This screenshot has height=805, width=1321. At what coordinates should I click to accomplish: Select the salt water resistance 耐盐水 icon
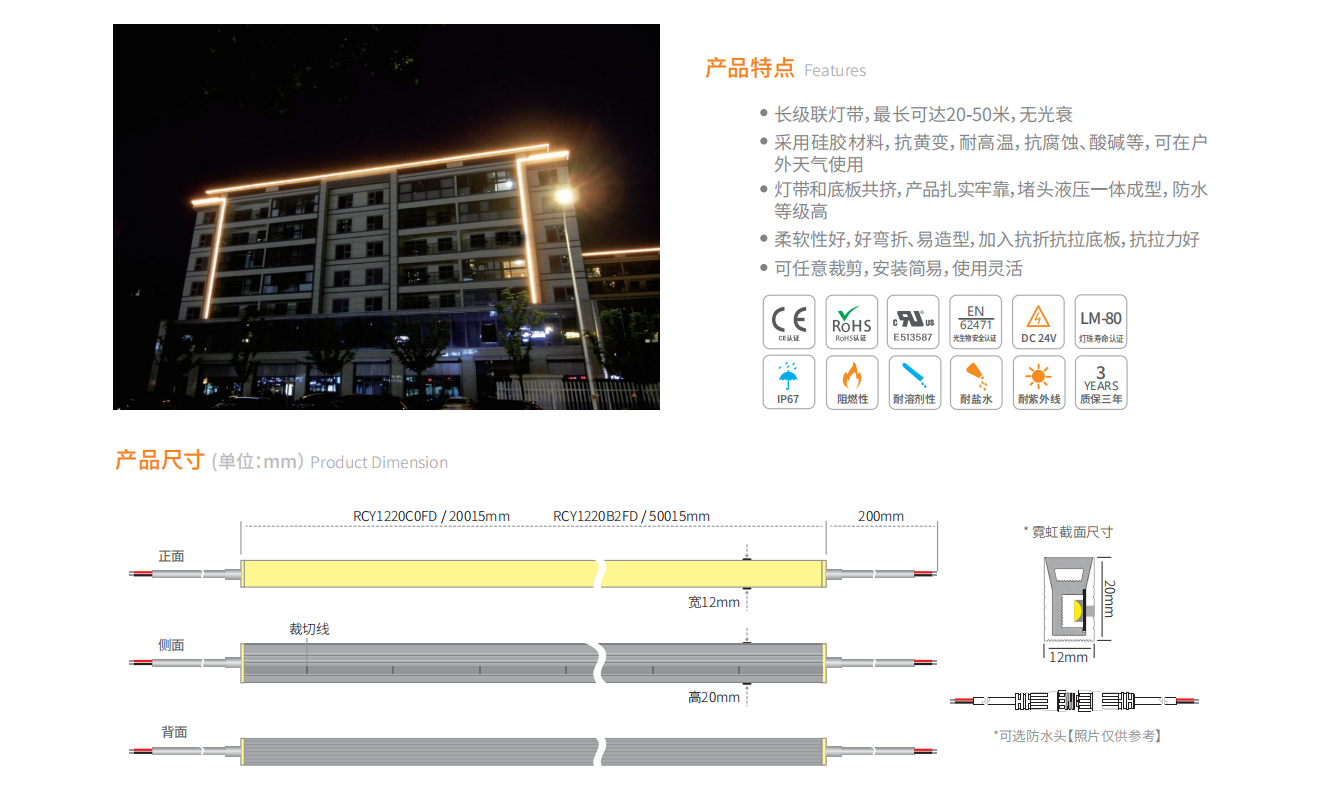click(x=975, y=382)
